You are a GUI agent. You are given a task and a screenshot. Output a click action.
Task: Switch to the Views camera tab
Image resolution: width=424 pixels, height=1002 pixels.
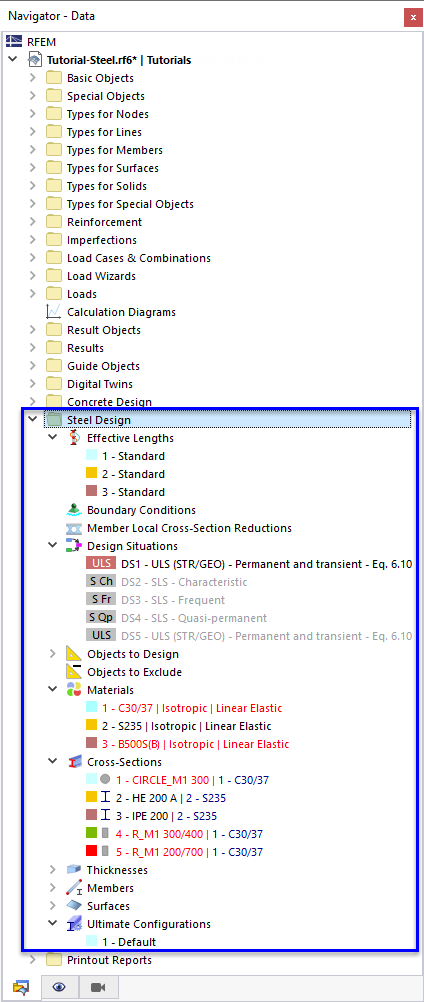pos(98,987)
